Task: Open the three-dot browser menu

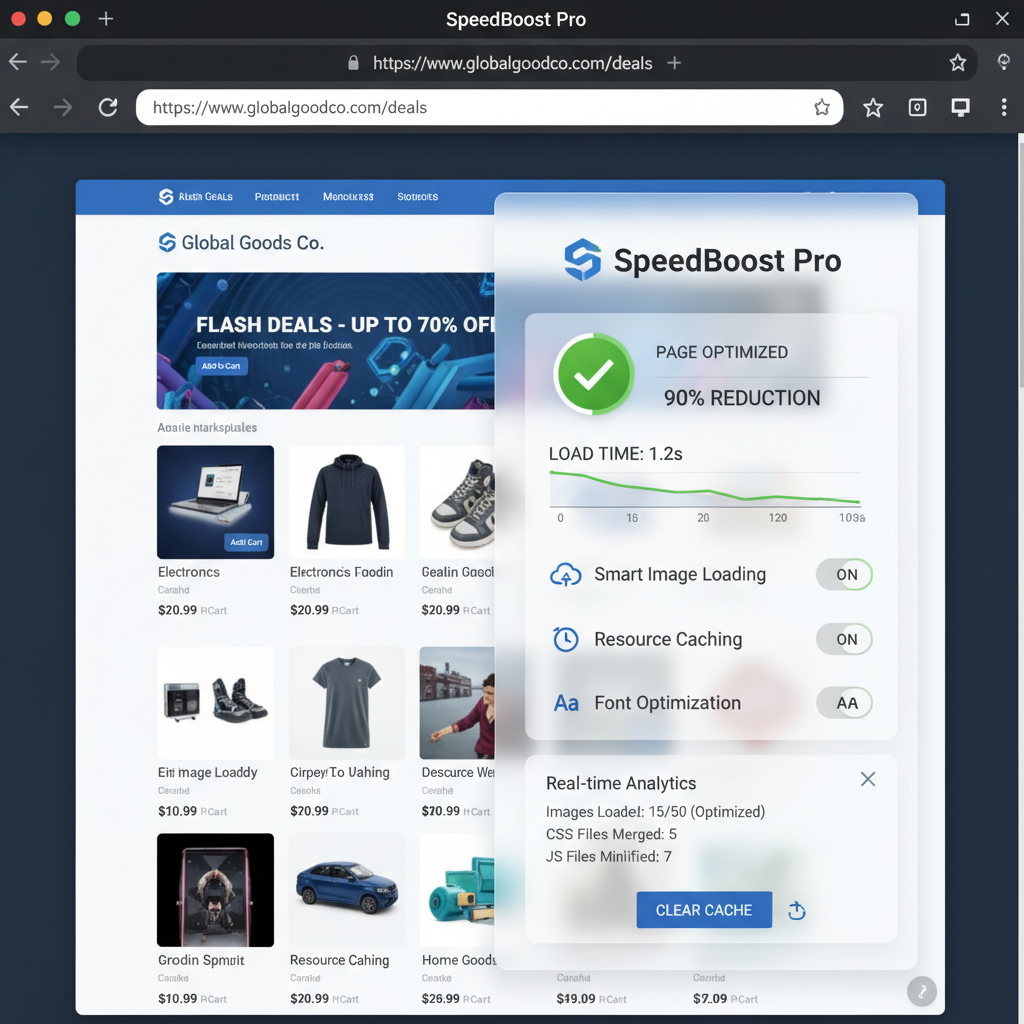Action: pos(1004,107)
